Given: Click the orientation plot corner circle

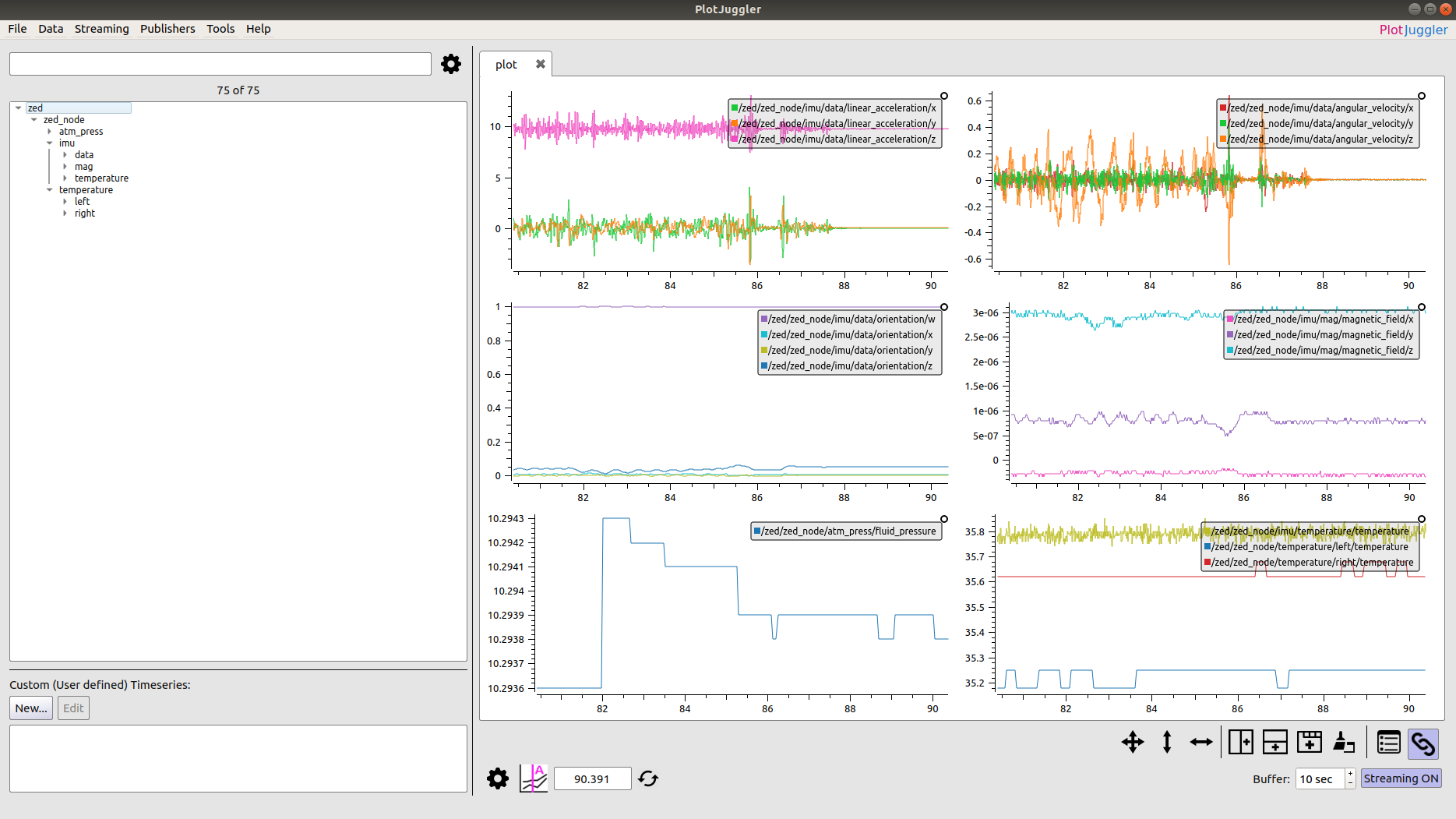Looking at the screenshot, I should 944,307.
